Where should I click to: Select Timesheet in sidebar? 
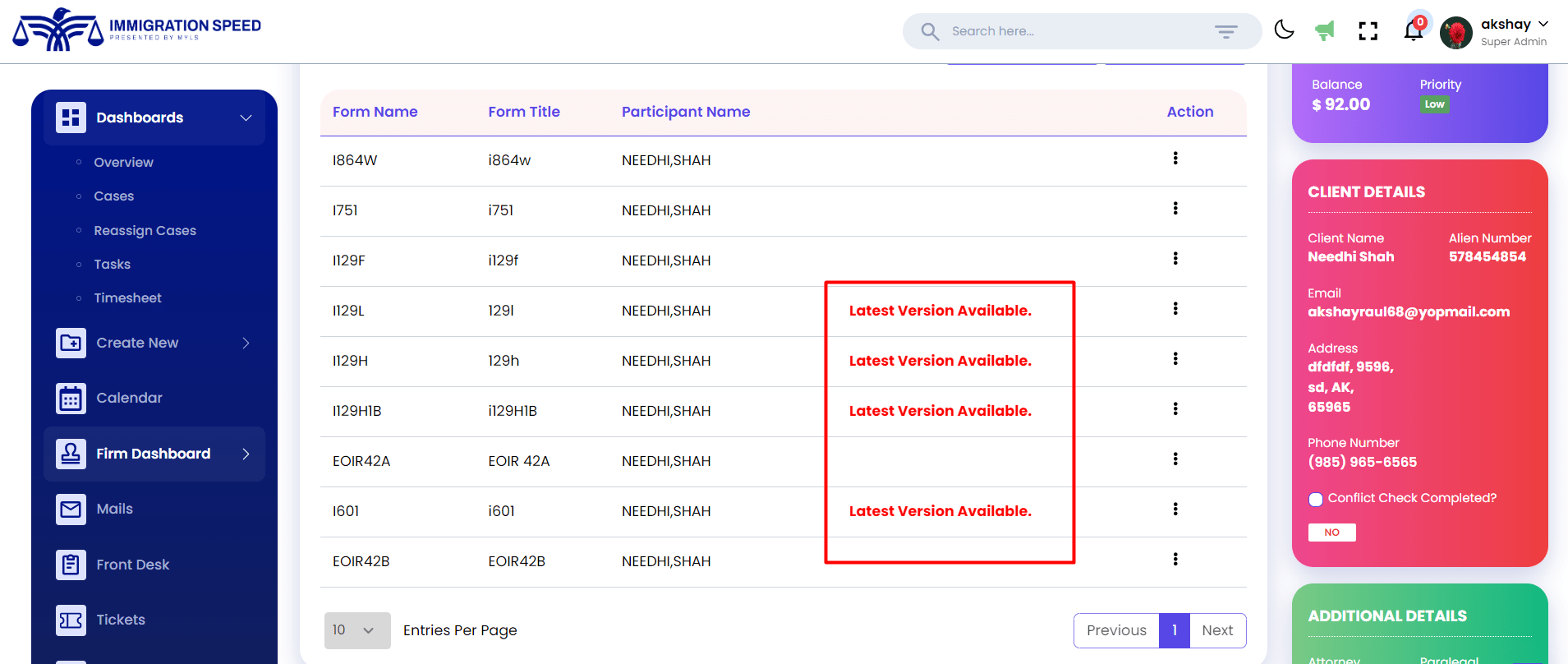pyautogui.click(x=127, y=298)
